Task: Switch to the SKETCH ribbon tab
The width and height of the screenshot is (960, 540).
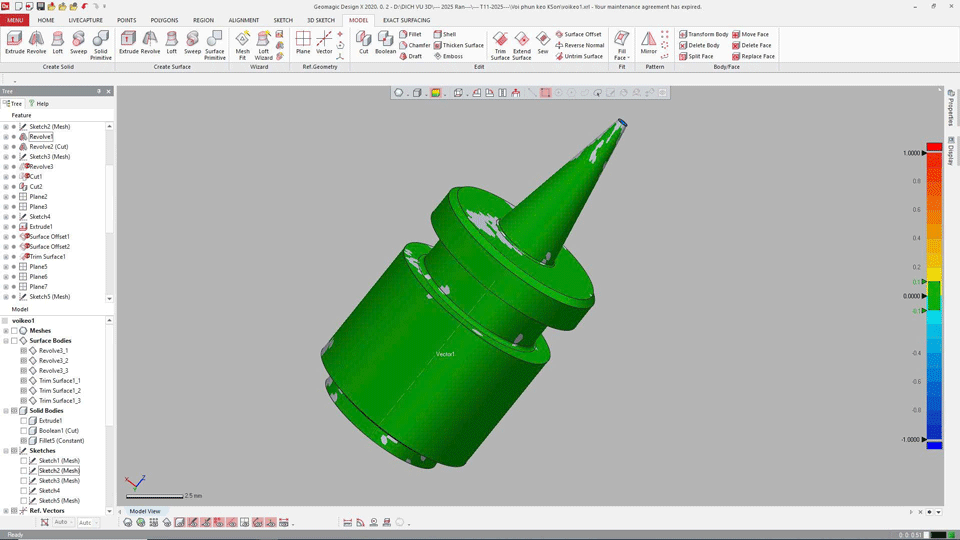Action: [283, 20]
